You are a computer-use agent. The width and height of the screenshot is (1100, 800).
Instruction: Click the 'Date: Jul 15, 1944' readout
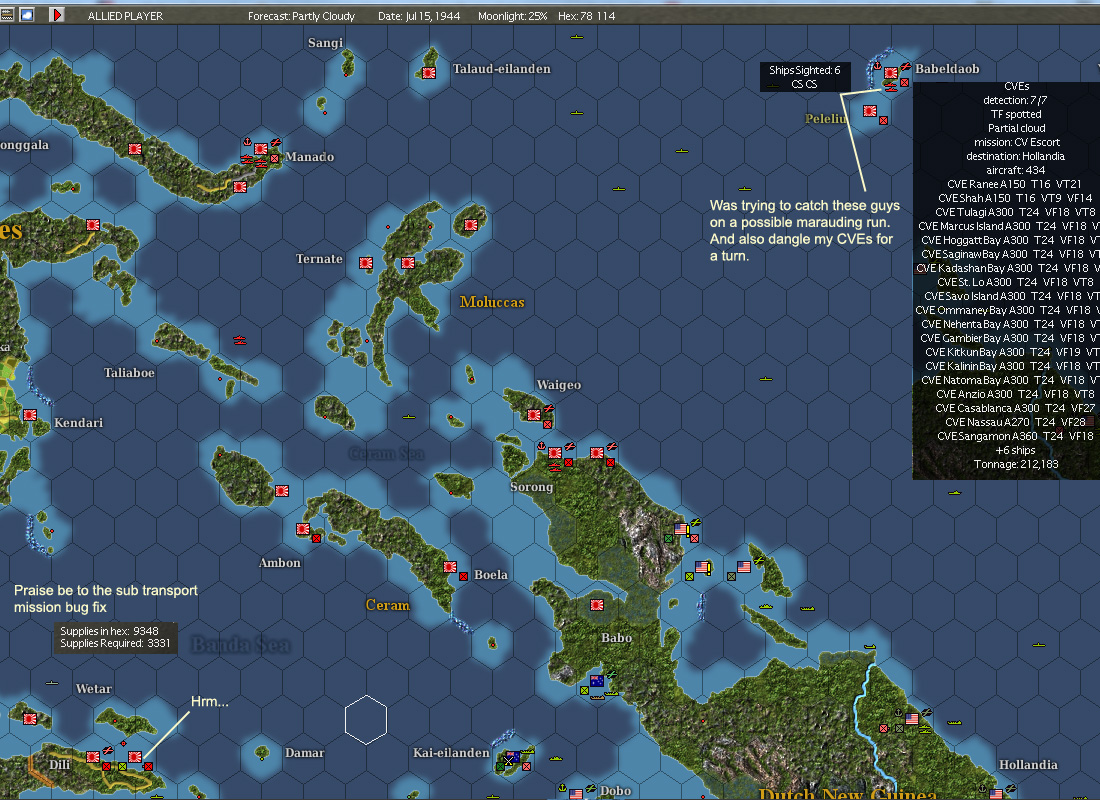(419, 15)
